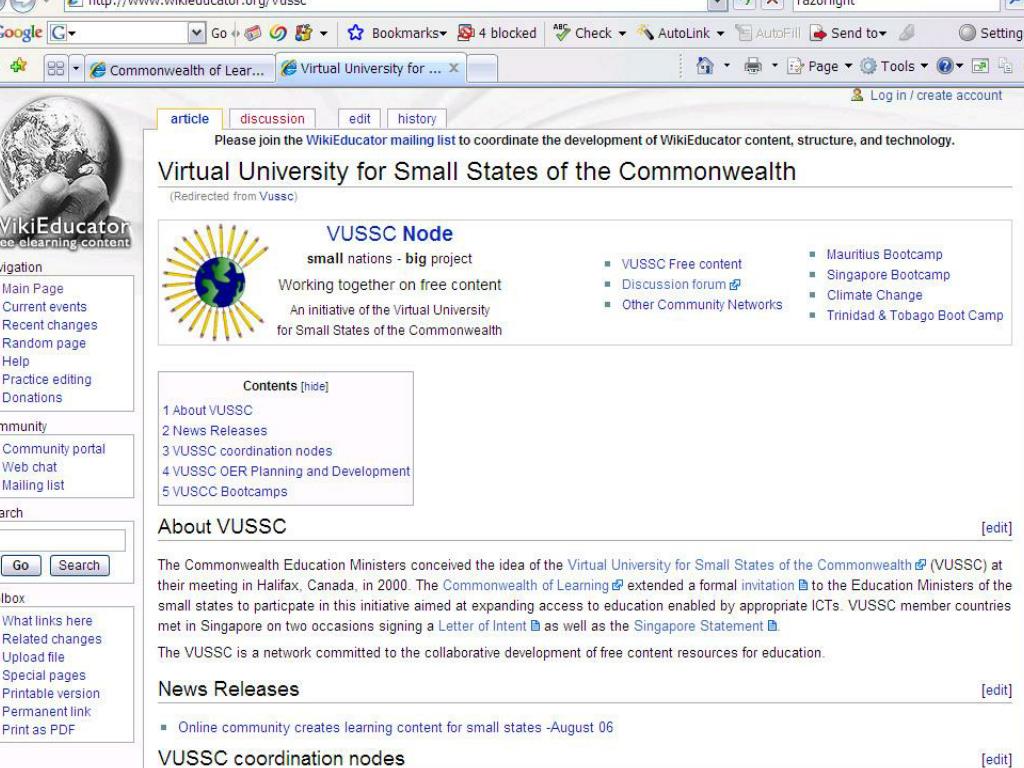
Task: Click the VUSSC pencil-sun globe image
Action: click(216, 282)
